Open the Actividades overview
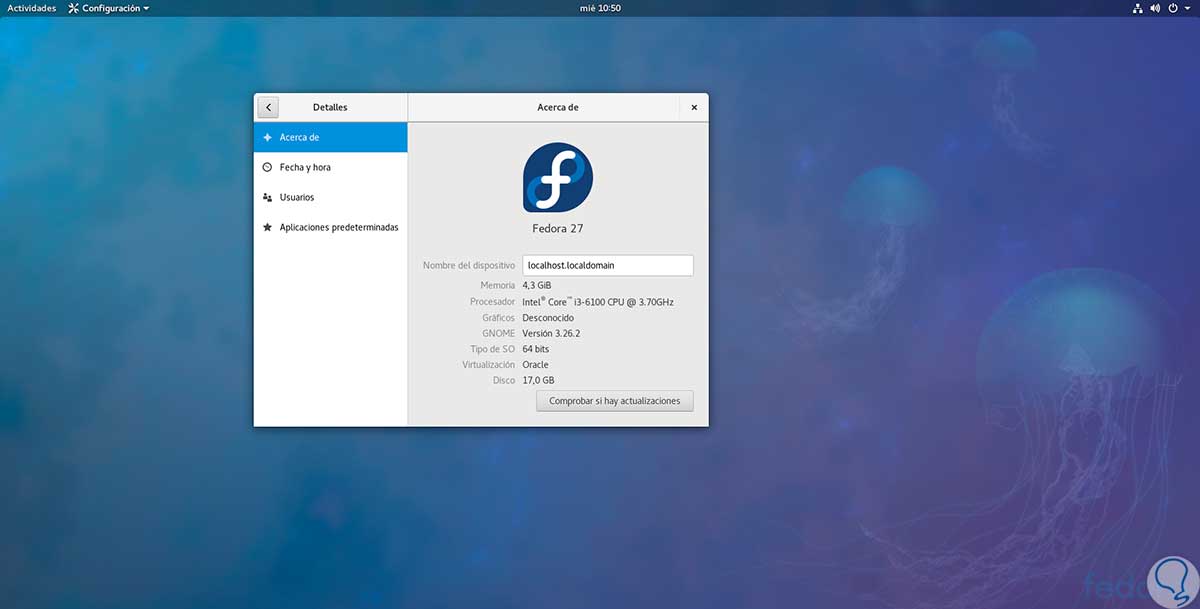The height and width of the screenshot is (609, 1200). 32,8
